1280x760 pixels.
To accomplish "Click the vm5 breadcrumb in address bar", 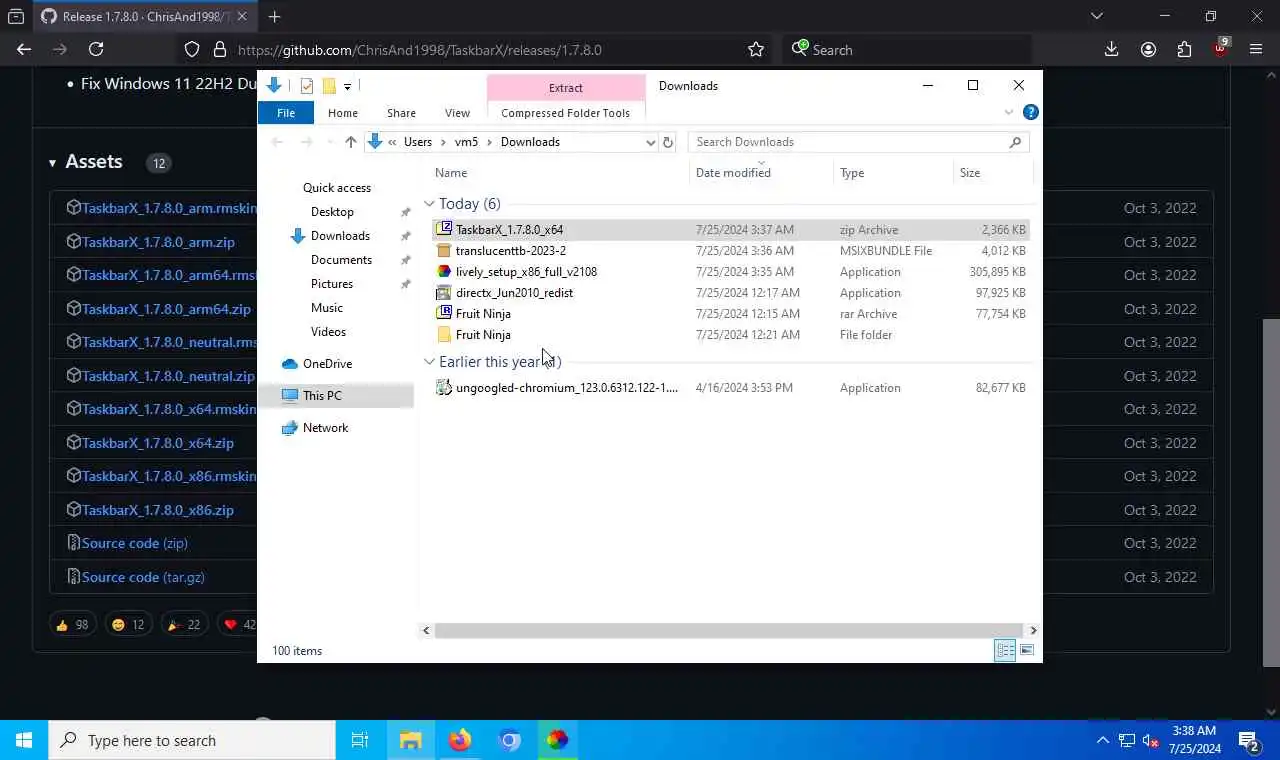I will [466, 142].
